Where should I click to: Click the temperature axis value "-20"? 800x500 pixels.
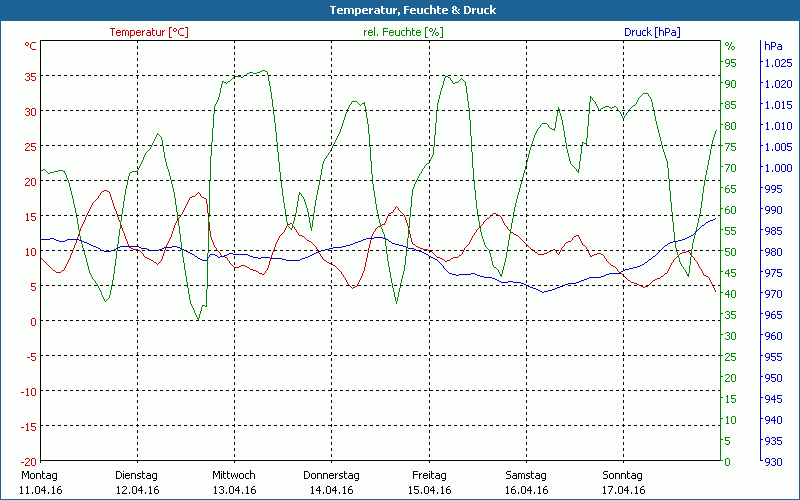29,462
